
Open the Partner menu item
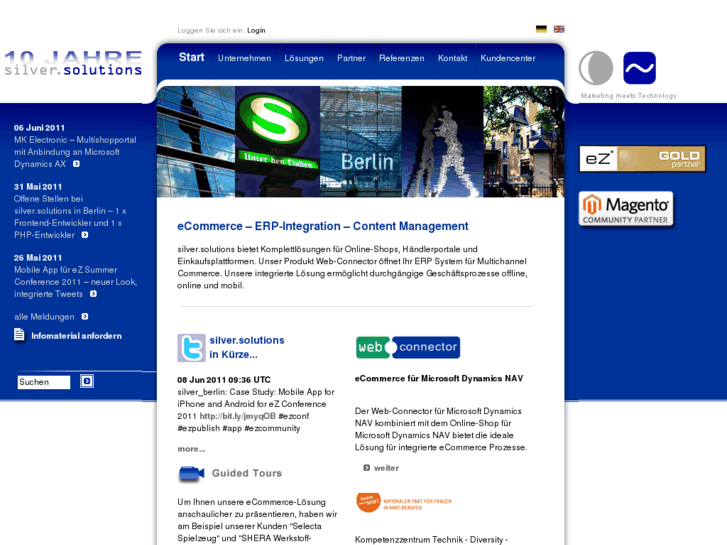pyautogui.click(x=351, y=58)
